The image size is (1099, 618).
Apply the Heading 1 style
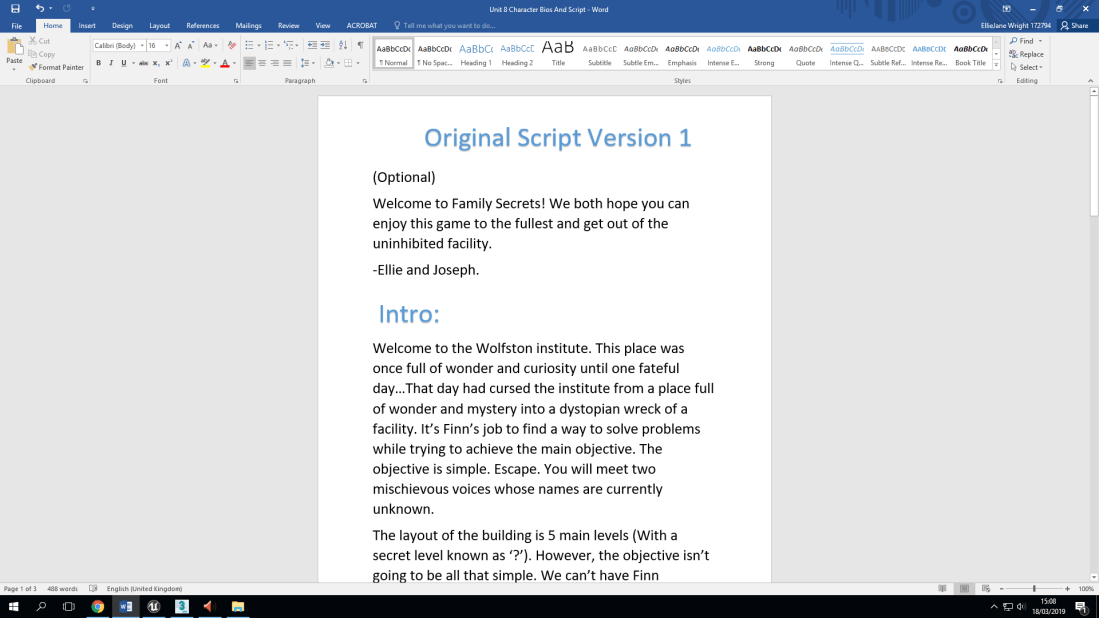tap(475, 52)
